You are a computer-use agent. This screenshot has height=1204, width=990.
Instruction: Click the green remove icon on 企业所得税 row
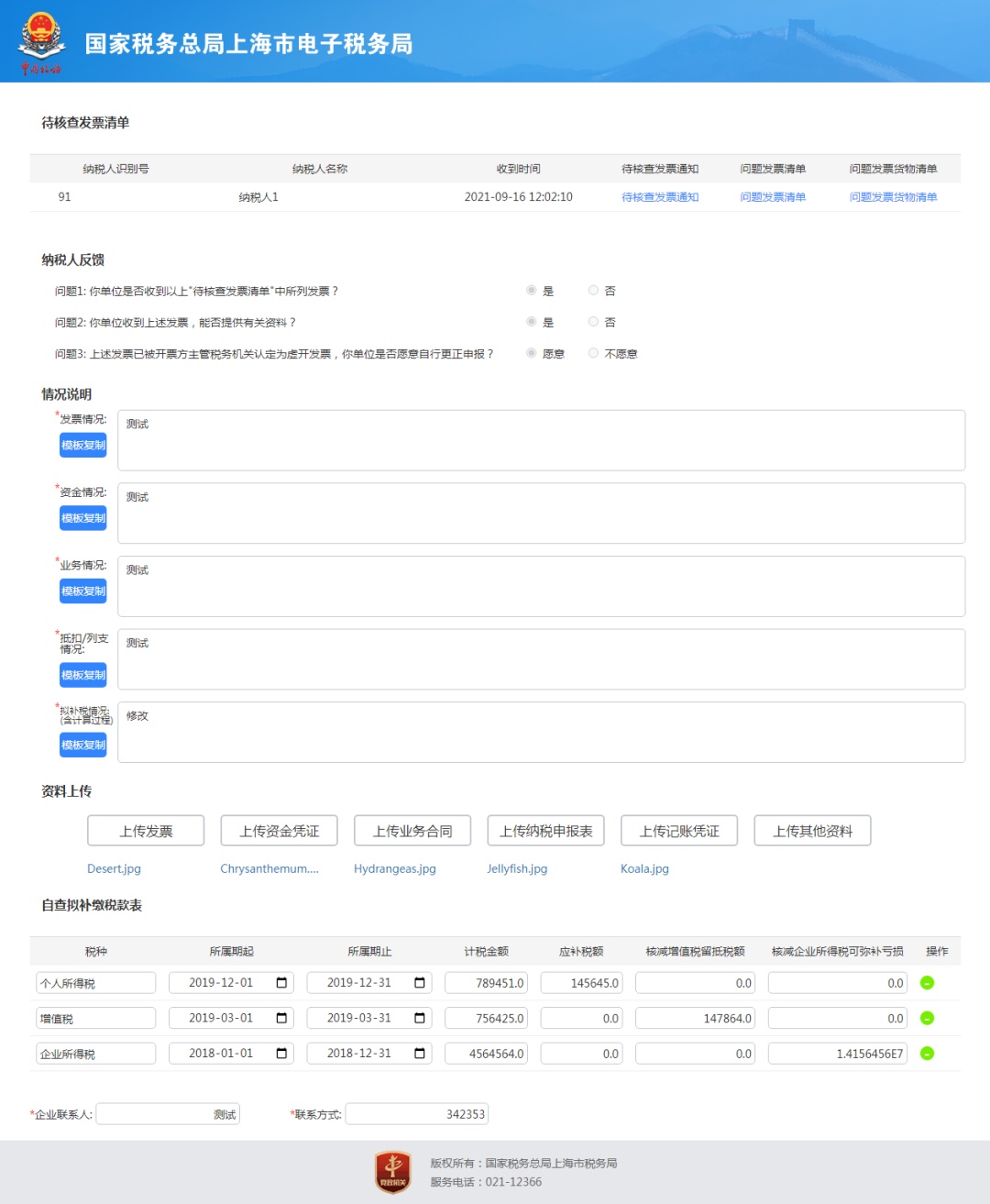[927, 1054]
